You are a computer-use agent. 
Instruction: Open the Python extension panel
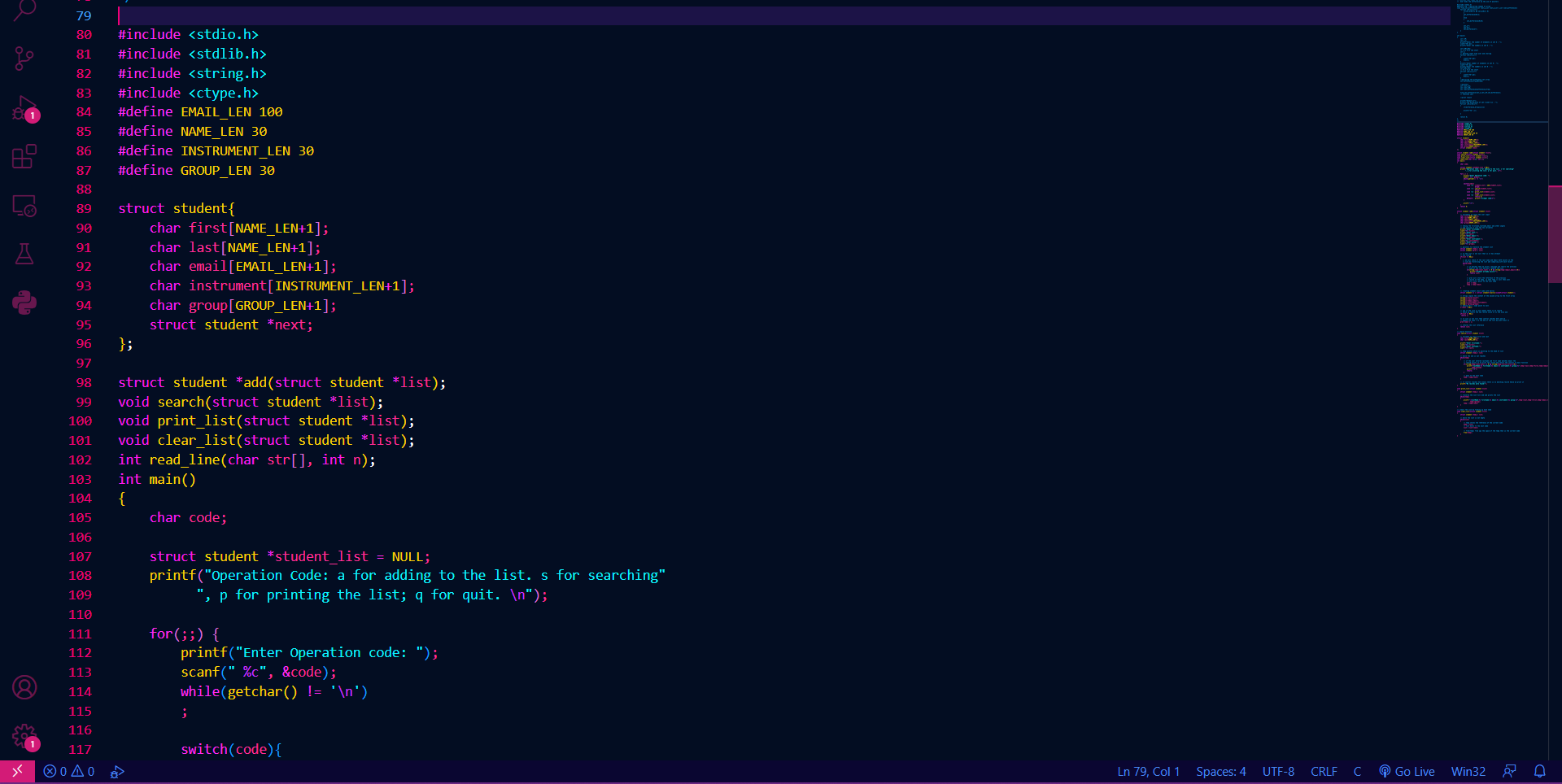tap(24, 302)
